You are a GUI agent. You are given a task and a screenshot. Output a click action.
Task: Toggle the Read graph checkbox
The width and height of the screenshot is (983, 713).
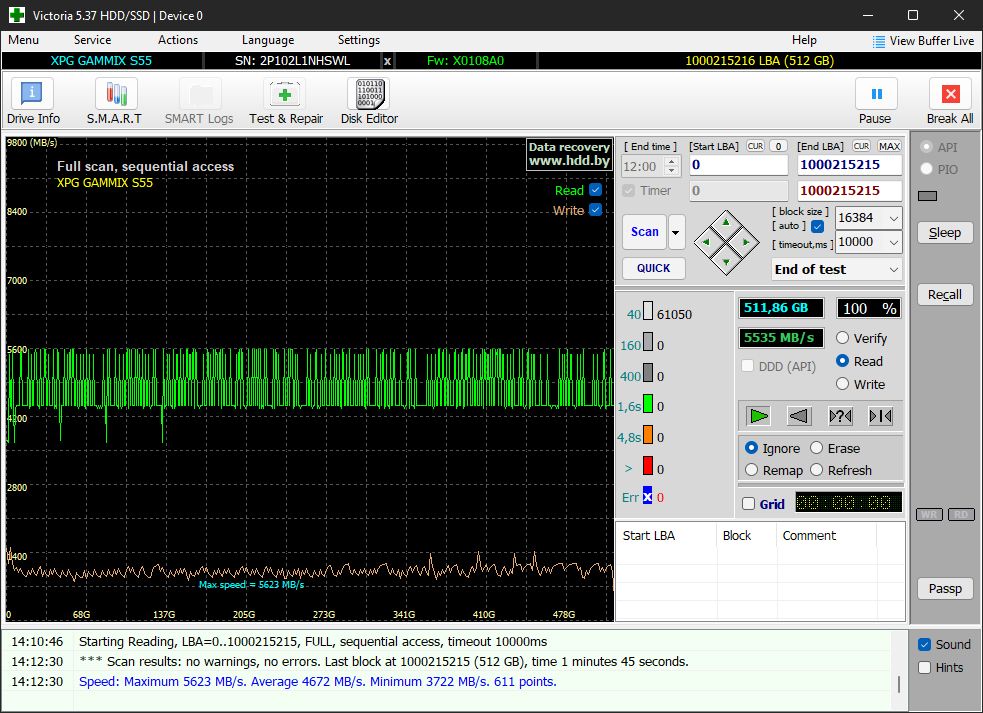click(596, 189)
